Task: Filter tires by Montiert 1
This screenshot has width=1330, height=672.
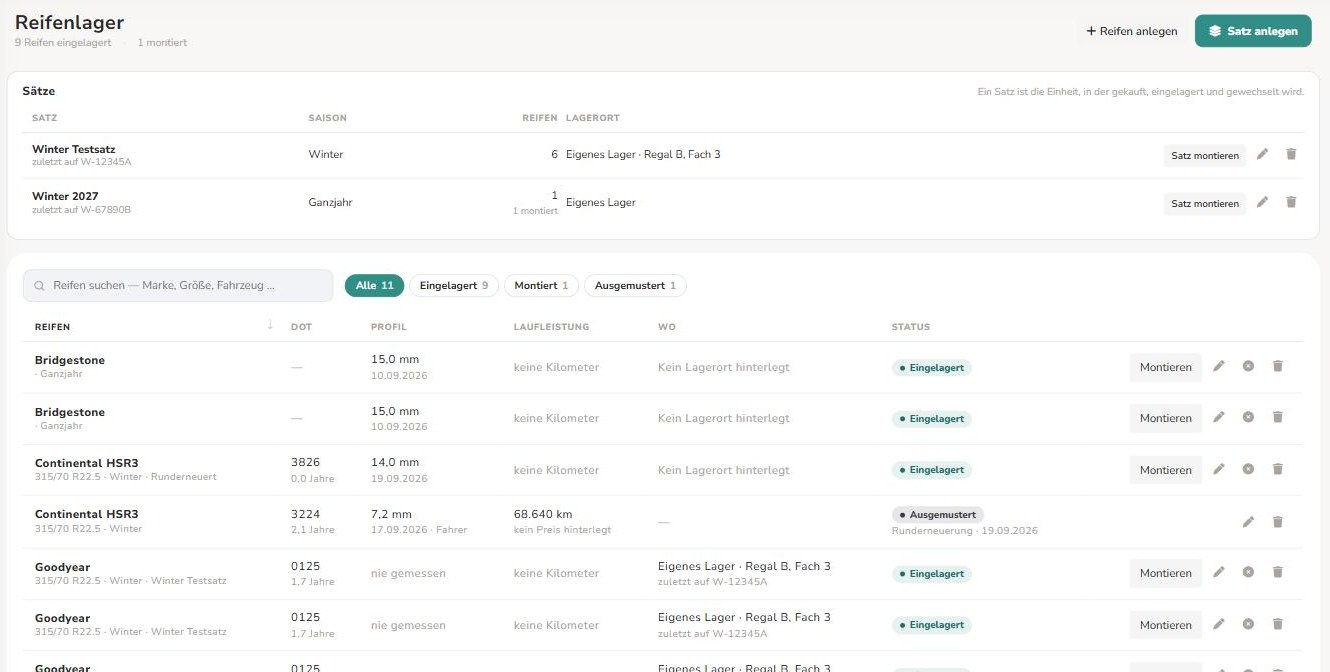Action: pos(541,286)
